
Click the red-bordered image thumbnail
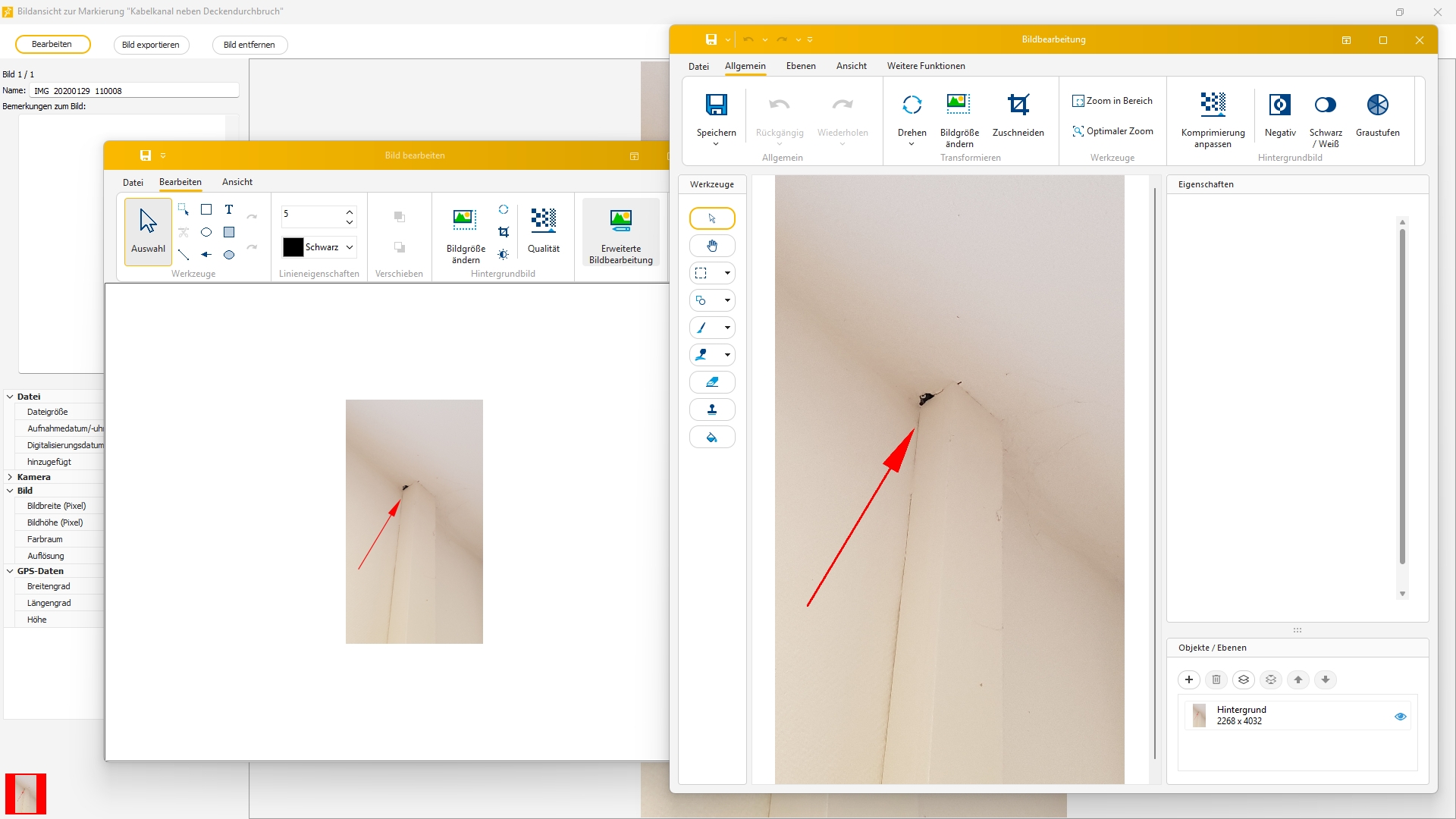pos(26,793)
